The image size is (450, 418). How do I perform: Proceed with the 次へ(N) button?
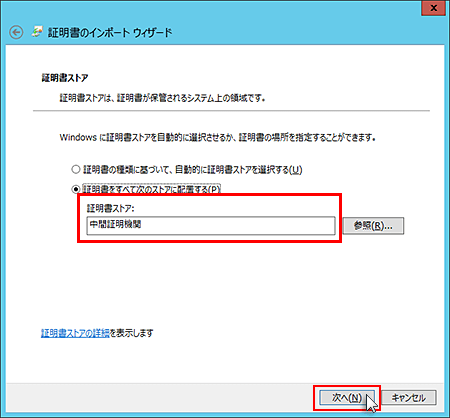point(347,397)
